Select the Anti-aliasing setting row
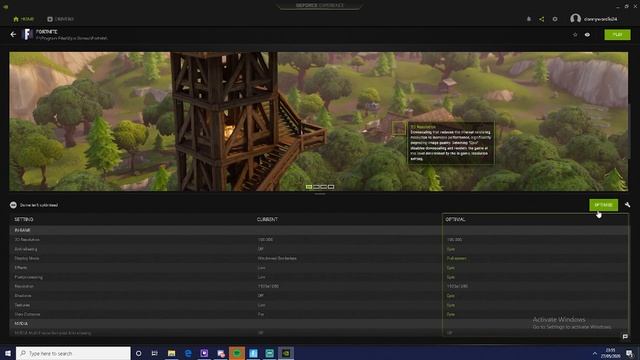 (318, 249)
